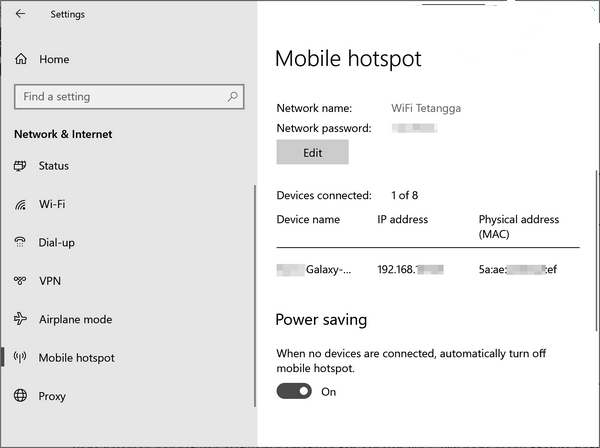The height and width of the screenshot is (448, 600).
Task: Select the Wi-Fi signal icon
Action: 20,204
